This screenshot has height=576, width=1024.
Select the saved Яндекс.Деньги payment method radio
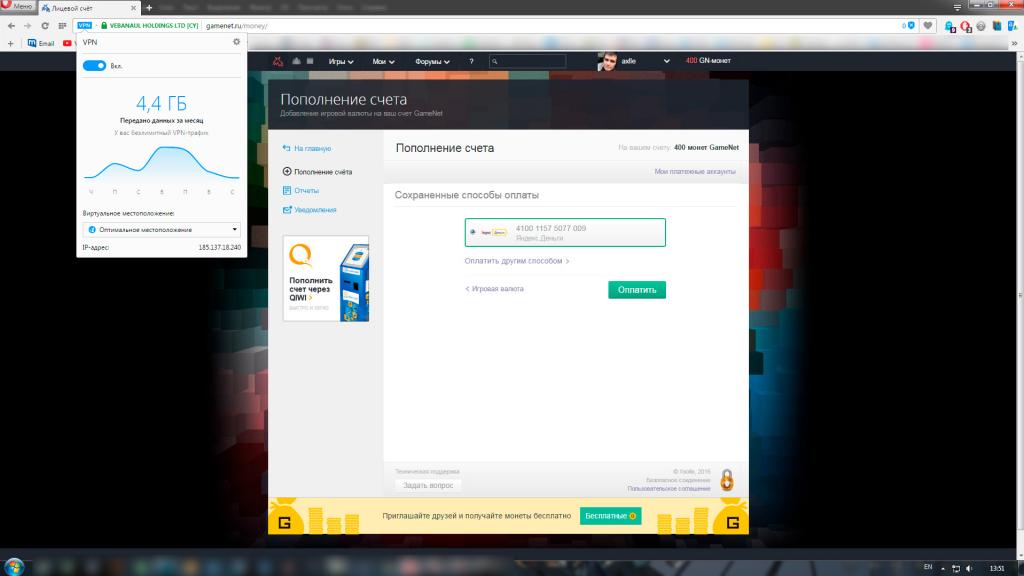473,232
